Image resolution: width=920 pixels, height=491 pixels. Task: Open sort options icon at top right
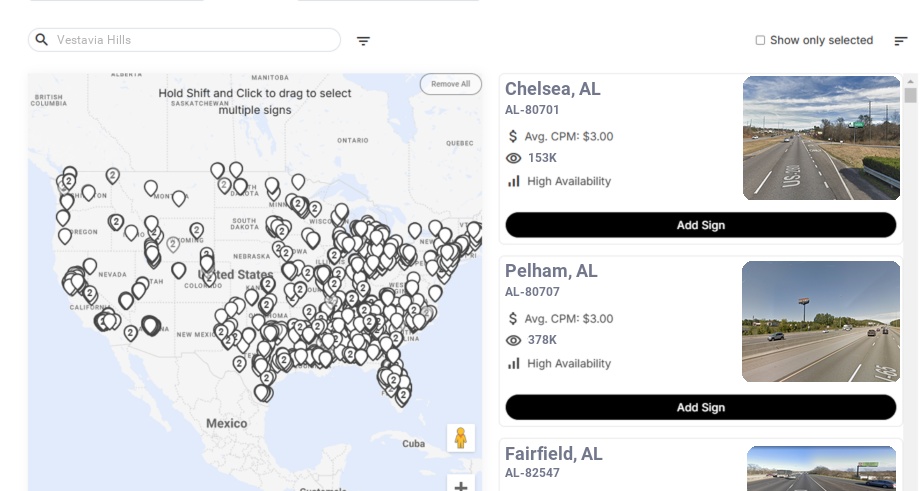pos(900,41)
